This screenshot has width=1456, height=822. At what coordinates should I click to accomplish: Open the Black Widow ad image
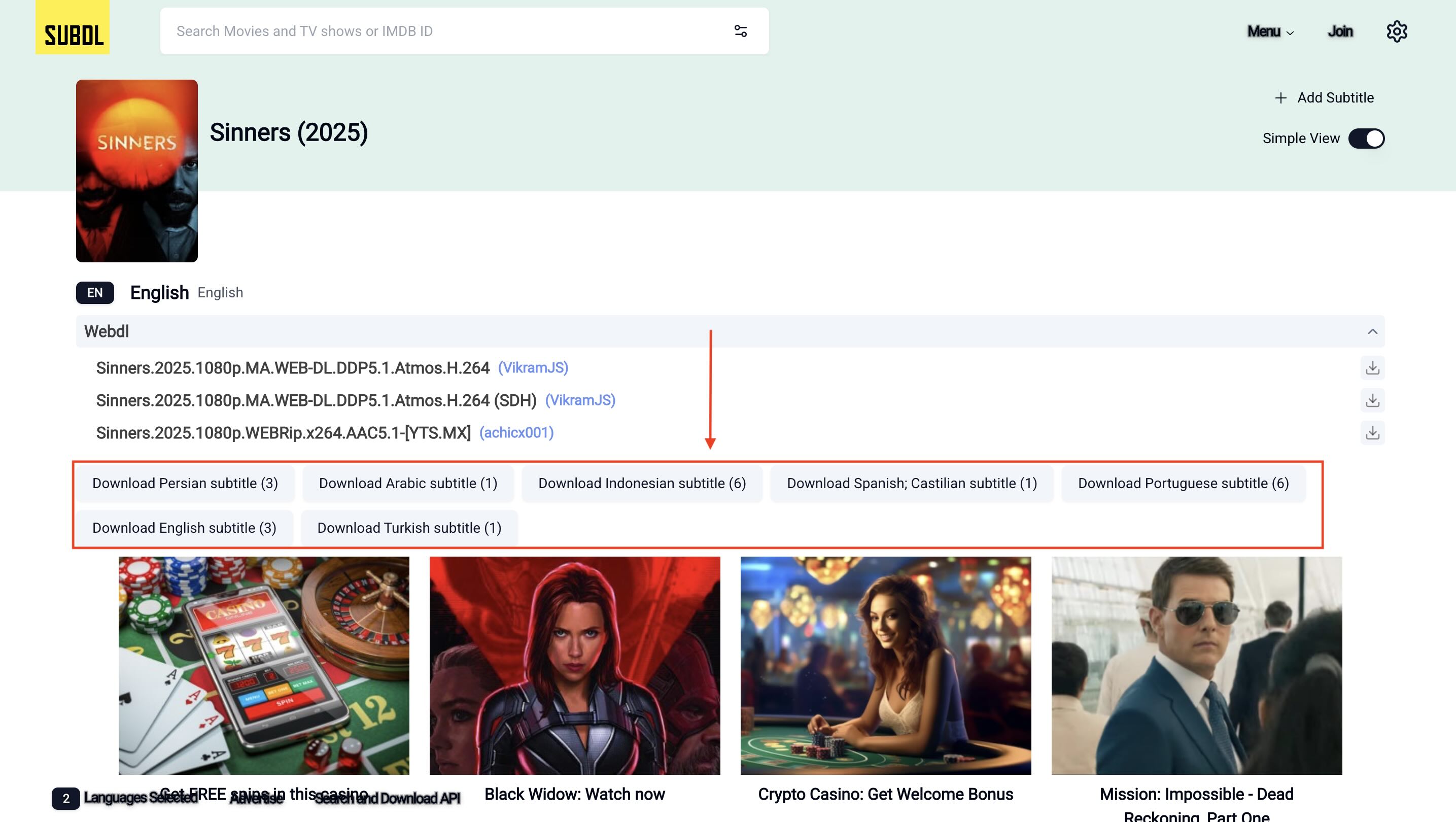(575, 665)
